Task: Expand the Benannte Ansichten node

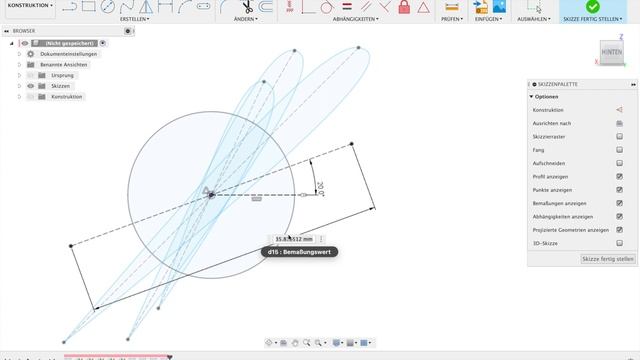Action: tap(19, 64)
